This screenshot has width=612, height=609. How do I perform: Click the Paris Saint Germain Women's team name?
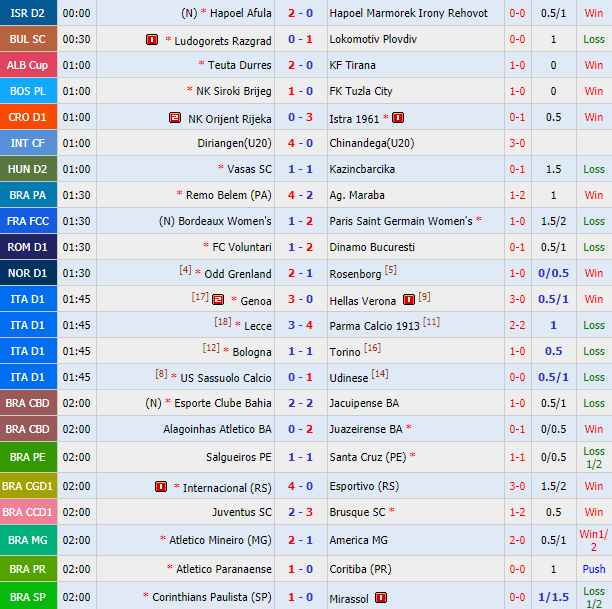pyautogui.click(x=401, y=221)
